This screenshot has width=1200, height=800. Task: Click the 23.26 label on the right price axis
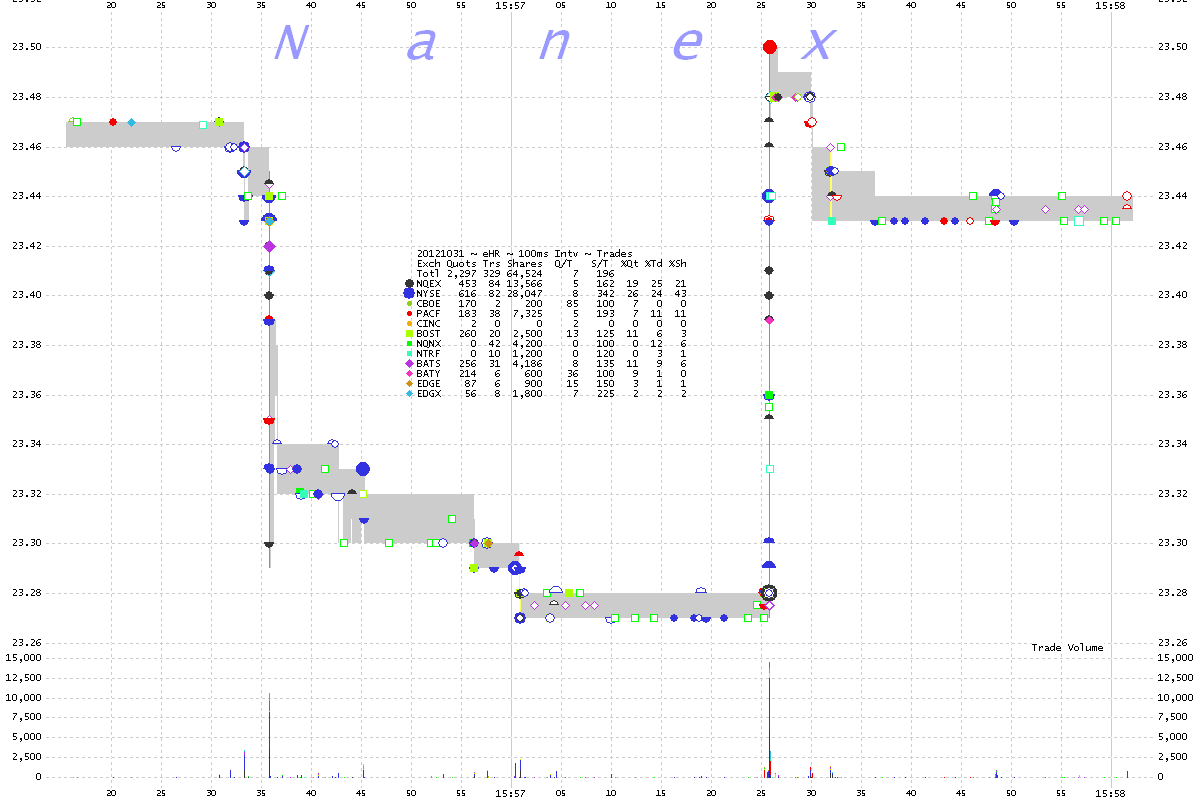tap(1171, 642)
